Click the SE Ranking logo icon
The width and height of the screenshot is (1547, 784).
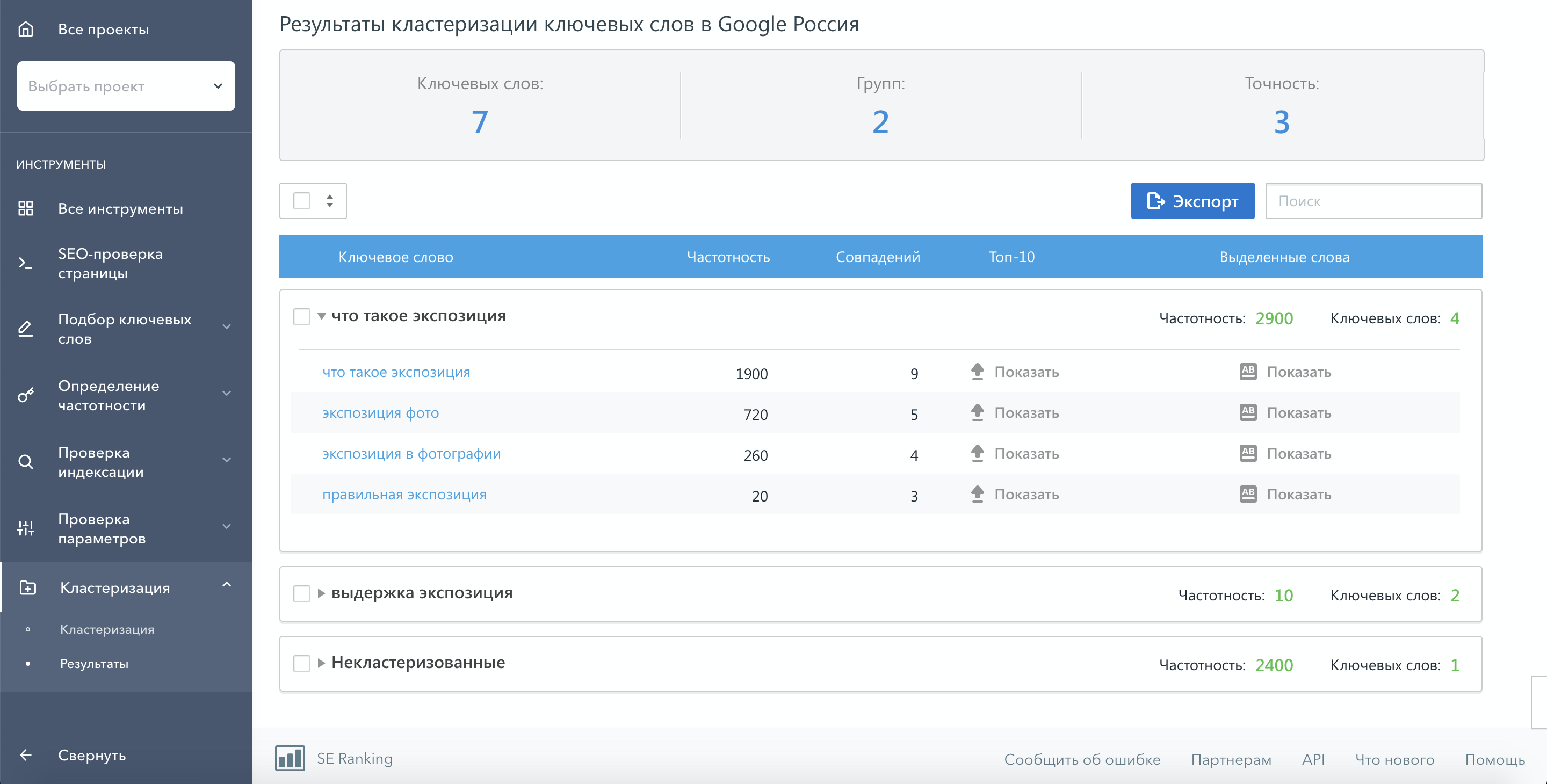coord(290,758)
